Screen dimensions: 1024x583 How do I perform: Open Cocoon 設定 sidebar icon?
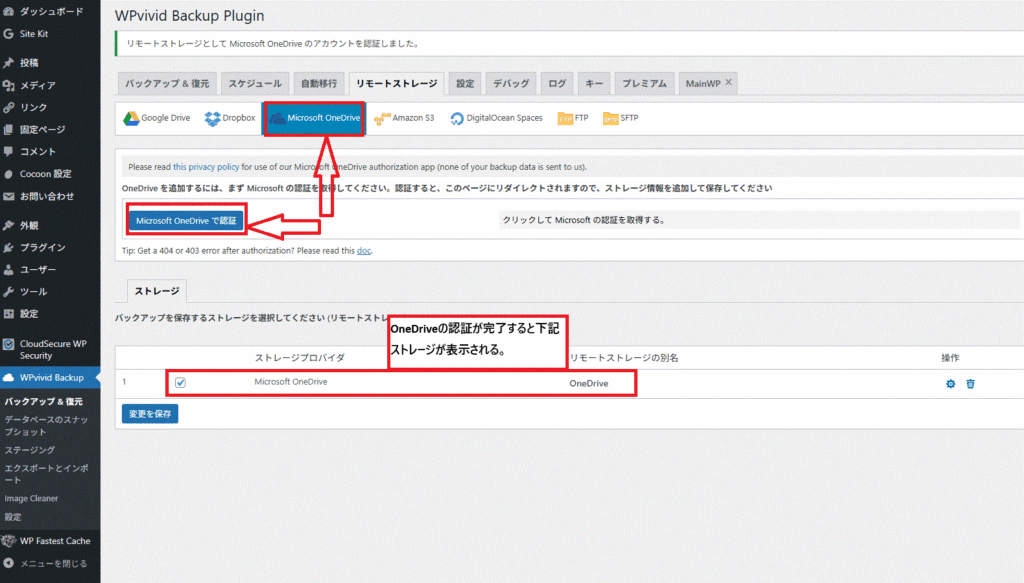[8, 174]
